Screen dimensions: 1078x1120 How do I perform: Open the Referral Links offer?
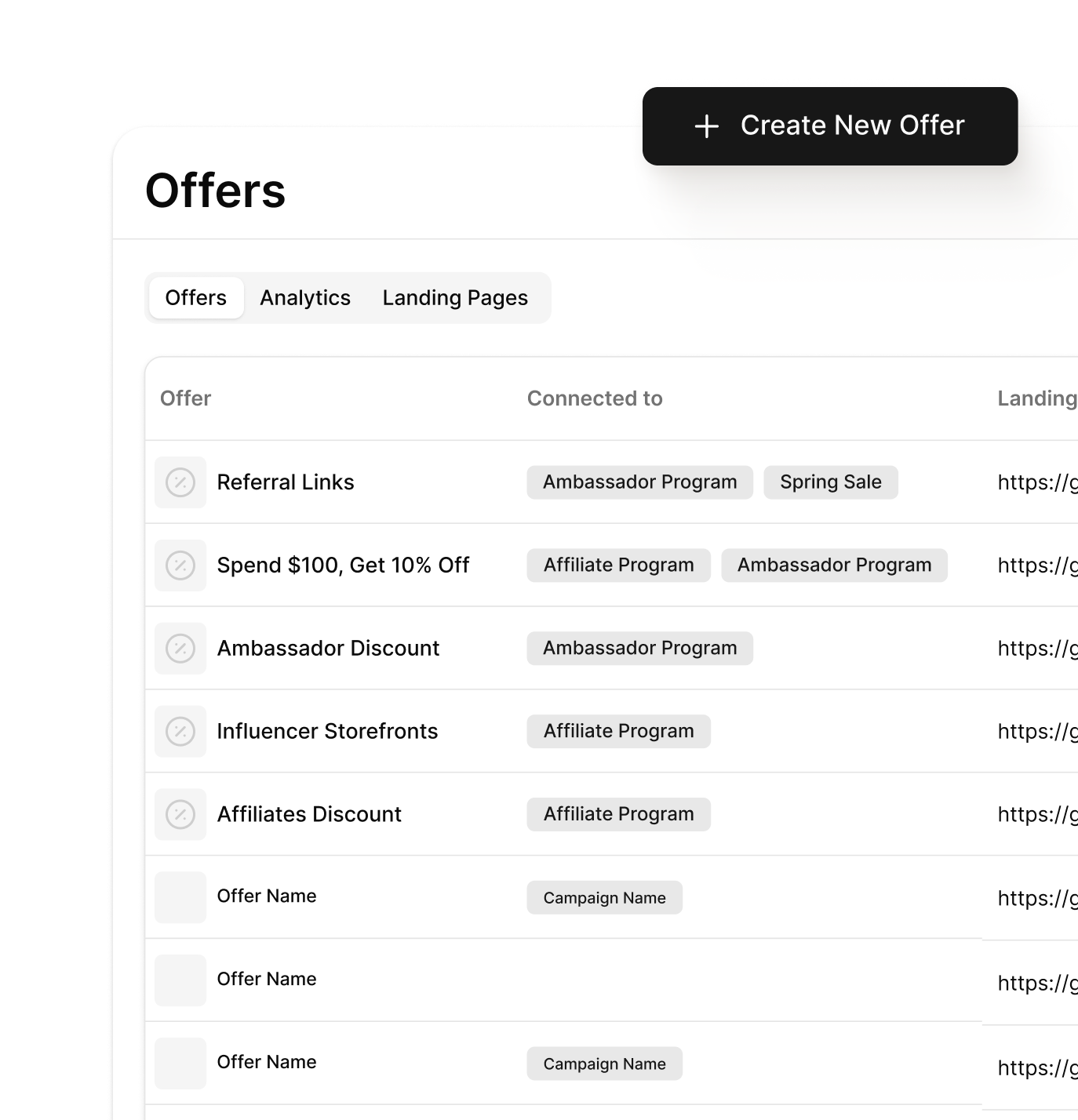[x=286, y=482]
